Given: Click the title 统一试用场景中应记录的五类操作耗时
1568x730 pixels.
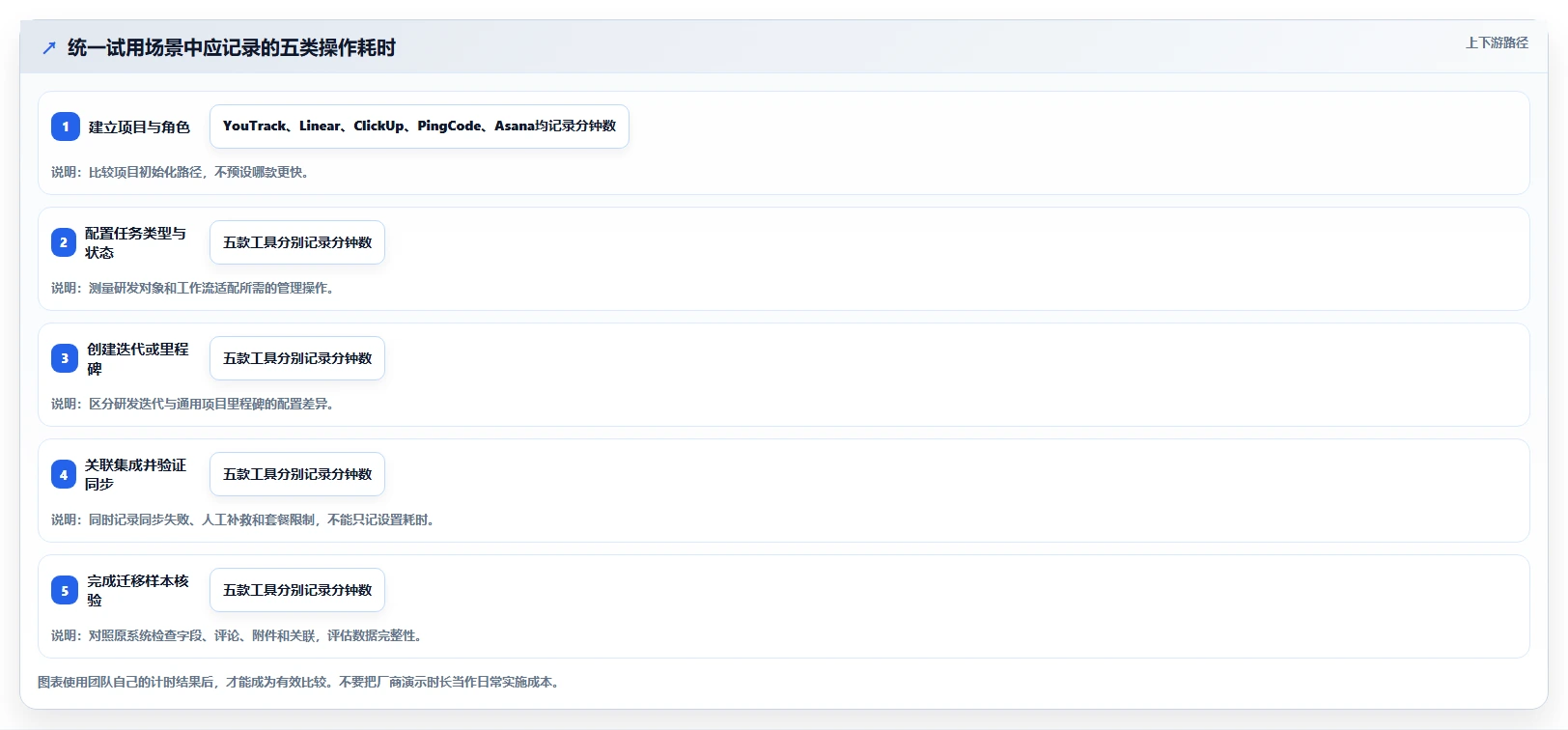Looking at the screenshot, I should coord(232,47).
